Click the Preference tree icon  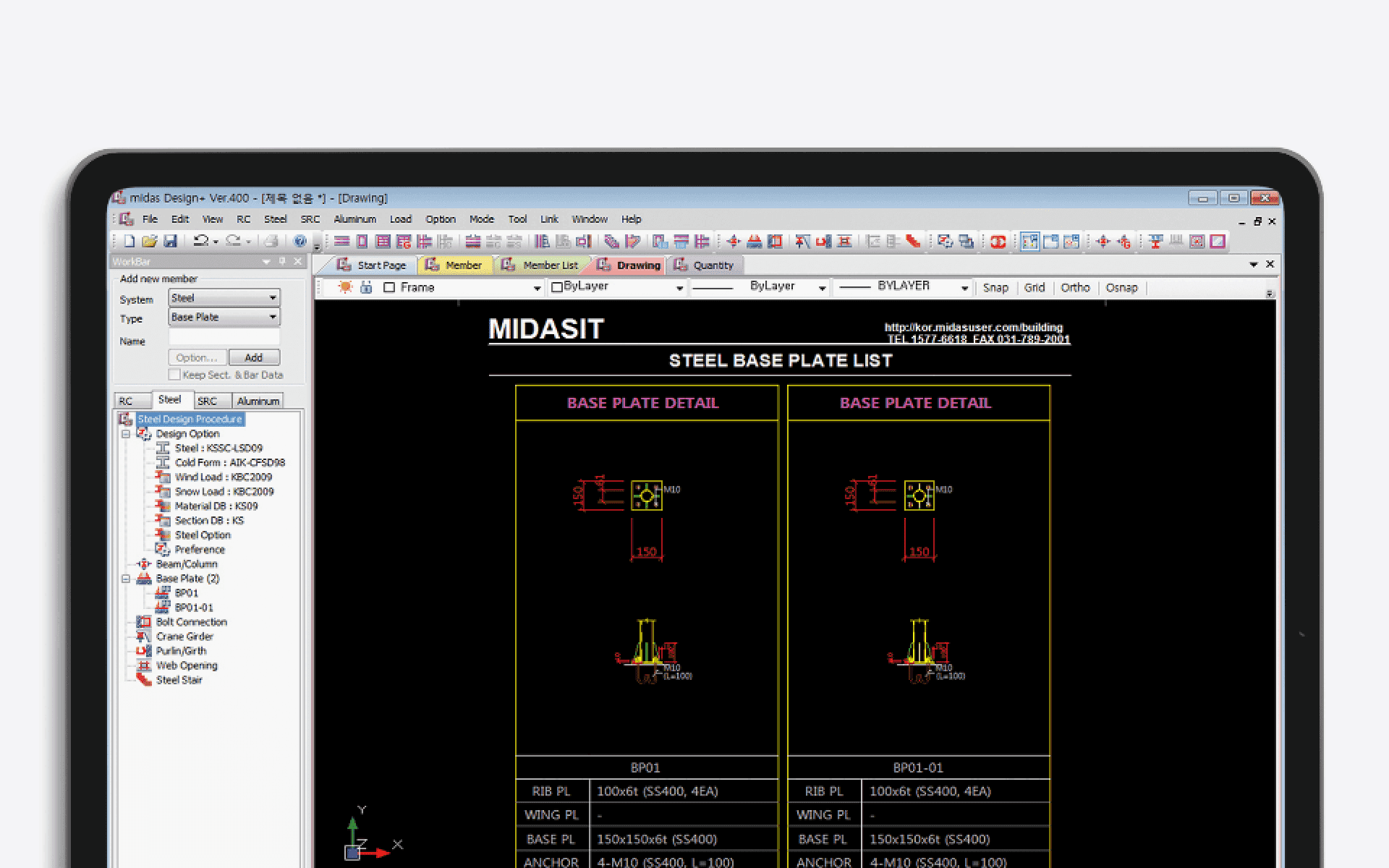point(163,550)
